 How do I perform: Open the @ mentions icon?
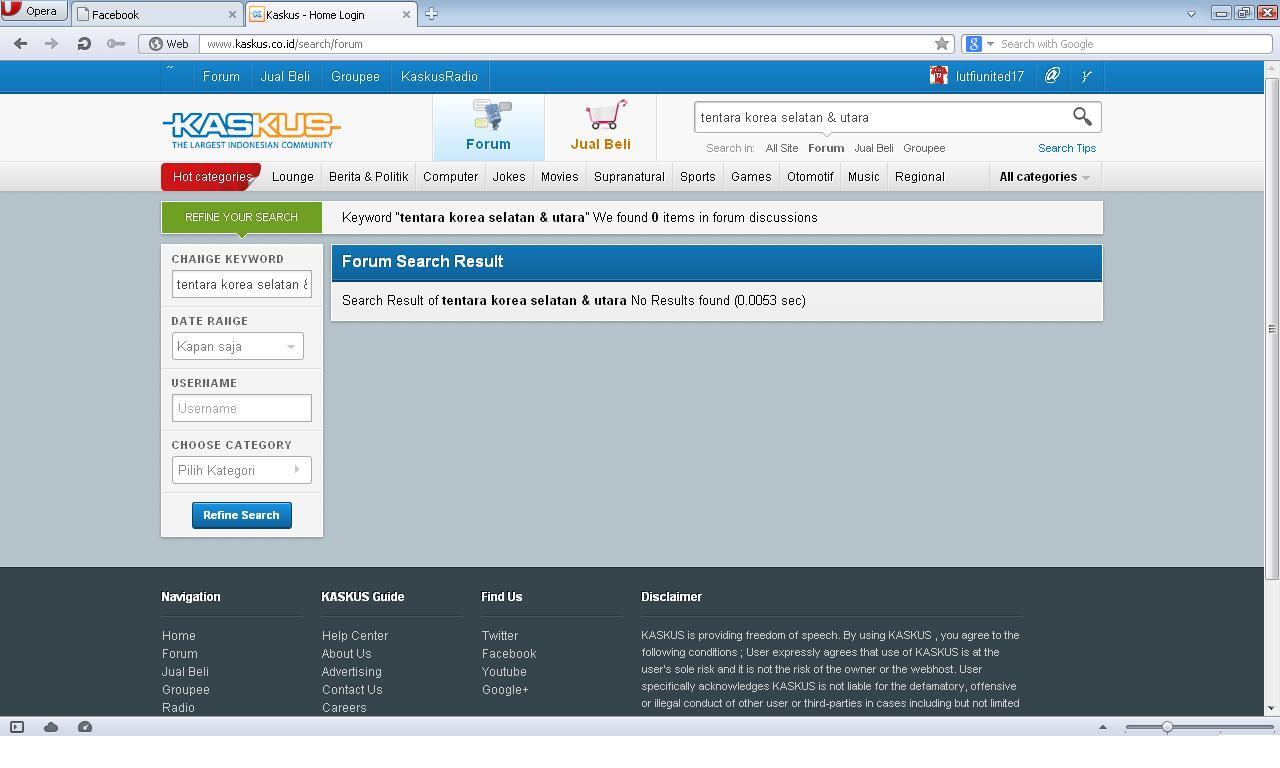(x=1052, y=76)
